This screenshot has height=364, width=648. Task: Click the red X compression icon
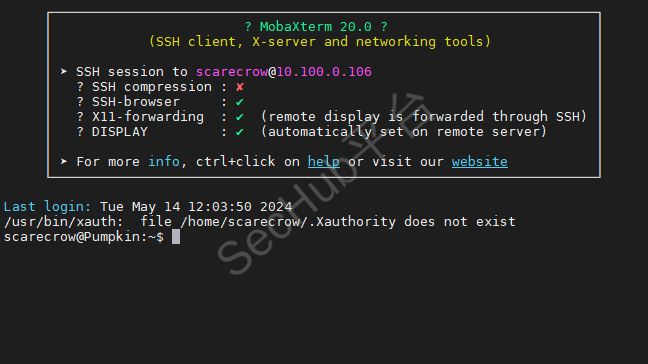tap(240, 87)
